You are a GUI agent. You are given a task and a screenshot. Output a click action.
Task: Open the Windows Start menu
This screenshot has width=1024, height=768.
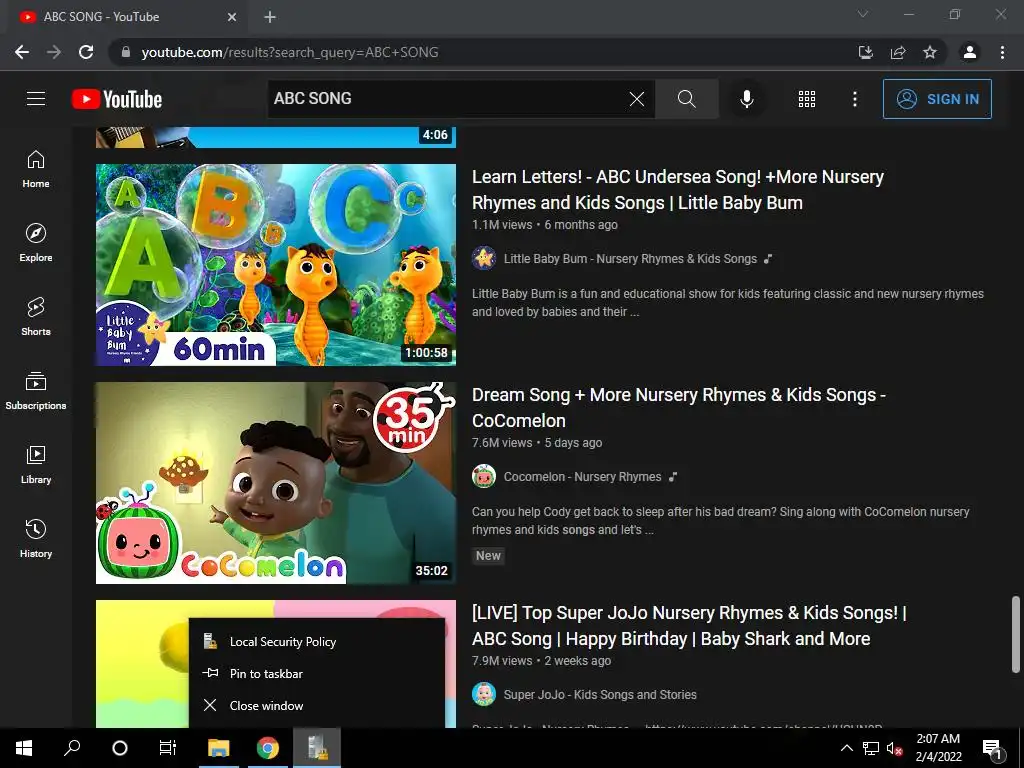tap(24, 748)
